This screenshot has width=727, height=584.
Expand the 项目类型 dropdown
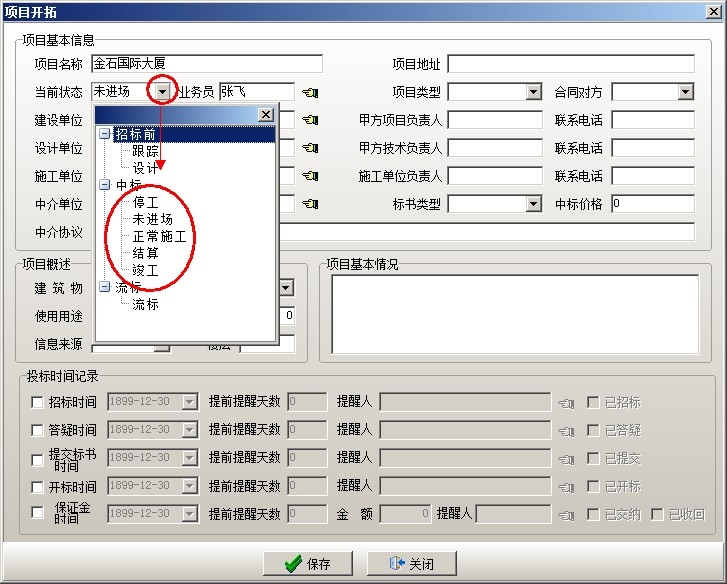pyautogui.click(x=533, y=92)
